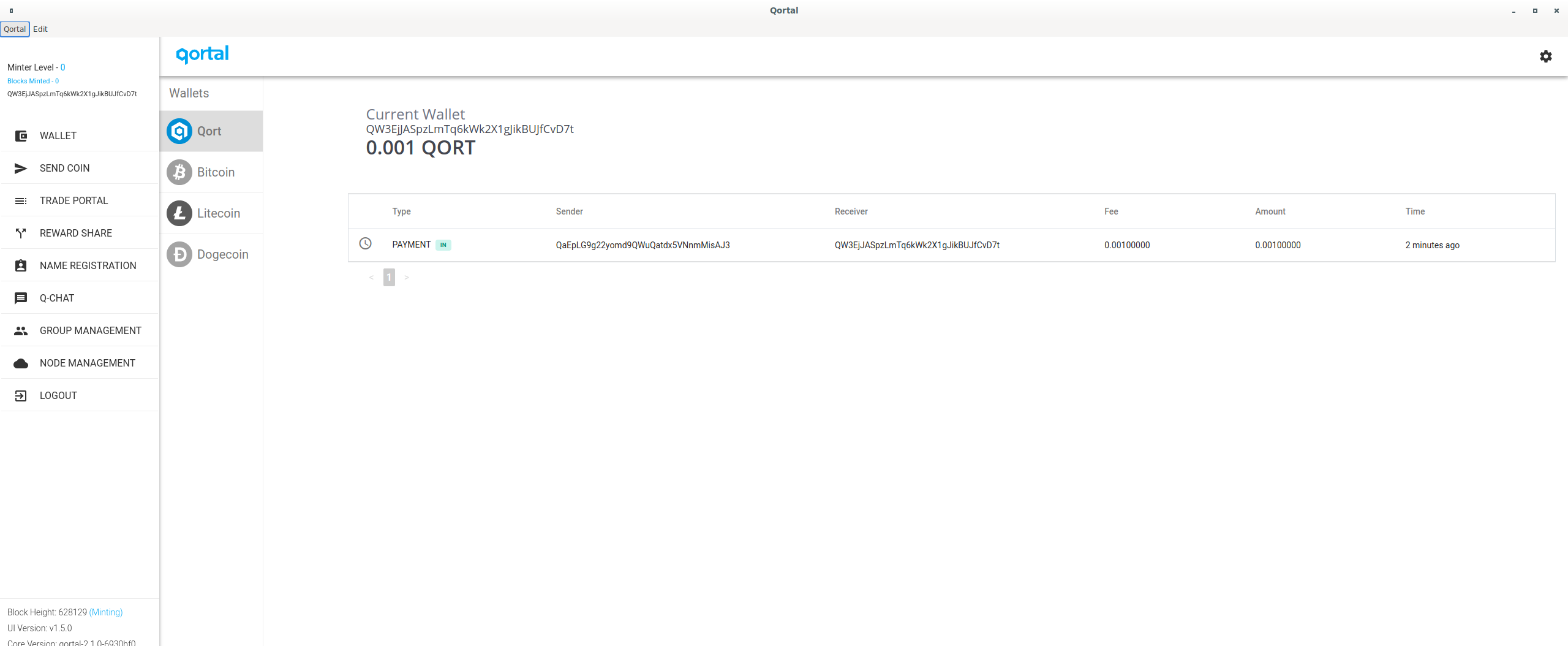Click the Current Wallet heading
Image resolution: width=1568 pixels, height=646 pixels.
coord(415,114)
